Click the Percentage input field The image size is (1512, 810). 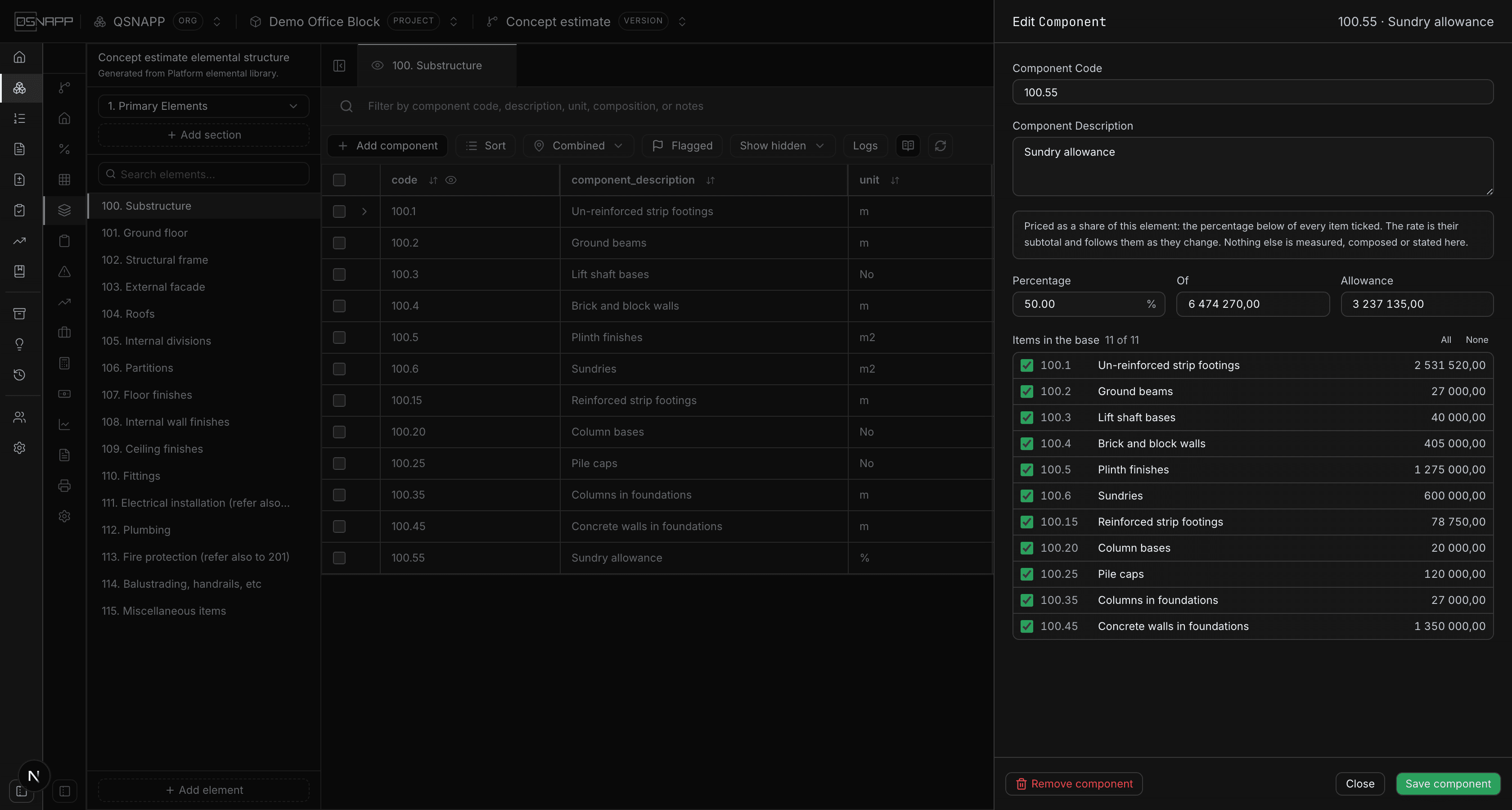(x=1088, y=304)
